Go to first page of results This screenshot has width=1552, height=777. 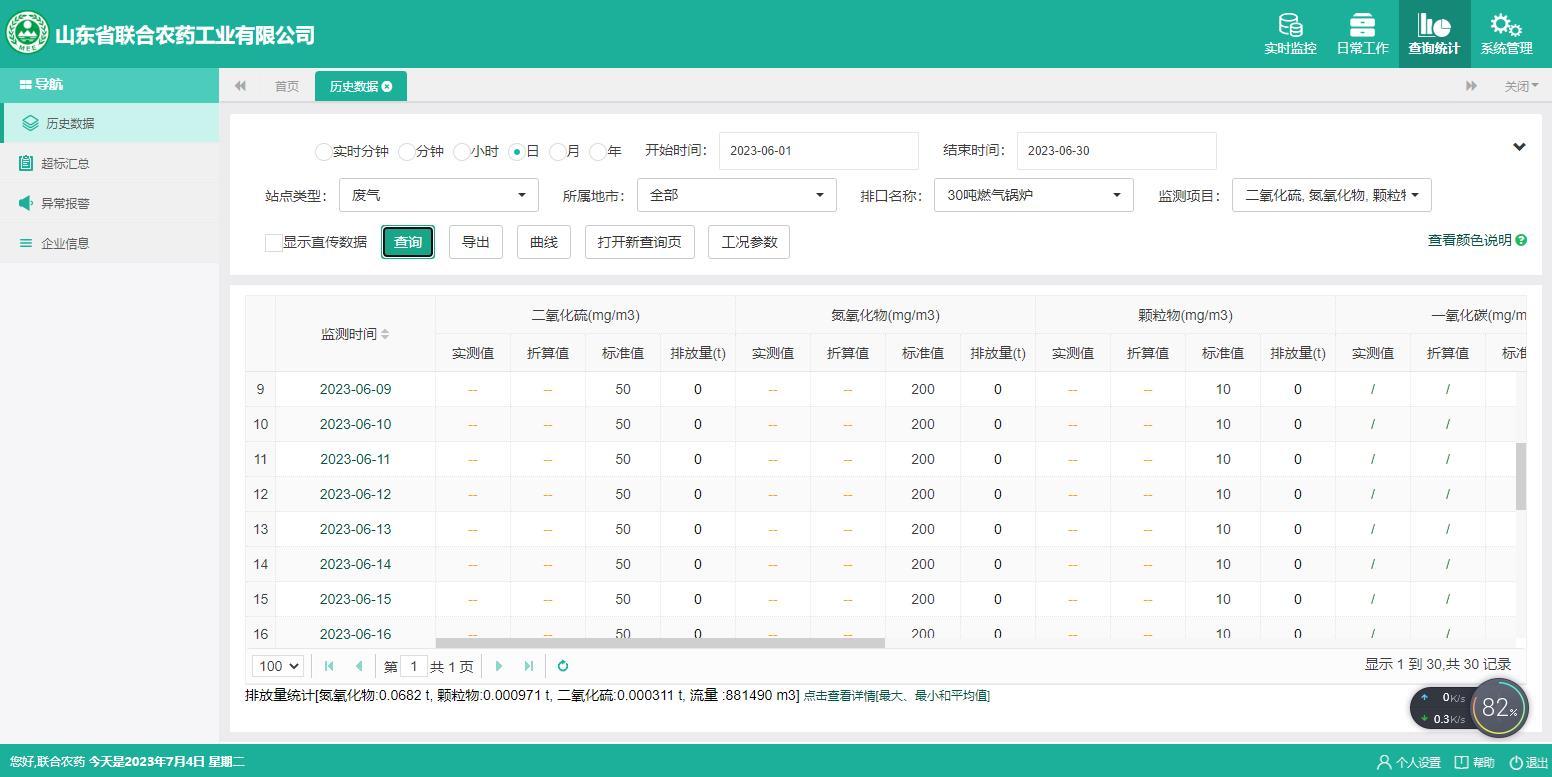click(x=329, y=666)
